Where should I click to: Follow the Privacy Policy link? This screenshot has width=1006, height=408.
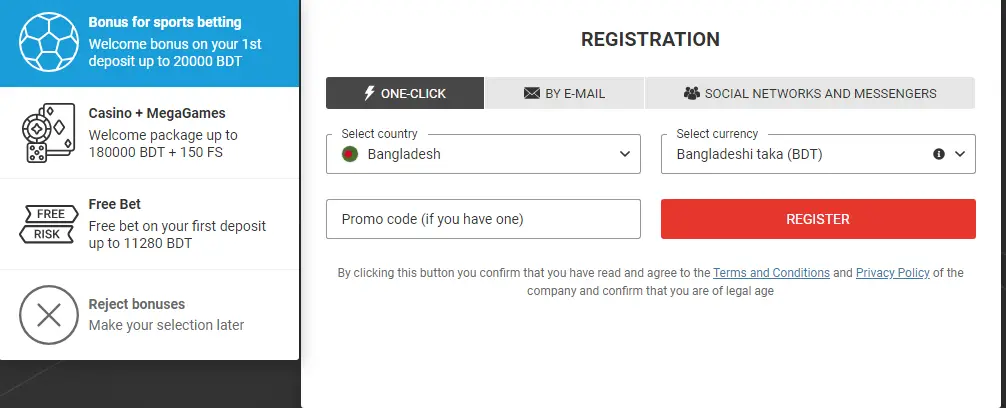(x=893, y=273)
